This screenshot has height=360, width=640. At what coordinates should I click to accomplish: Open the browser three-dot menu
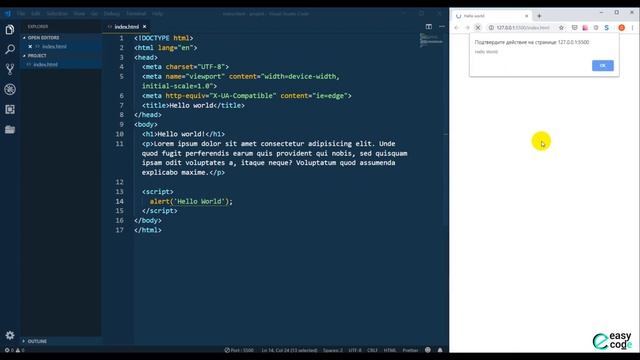click(x=632, y=28)
